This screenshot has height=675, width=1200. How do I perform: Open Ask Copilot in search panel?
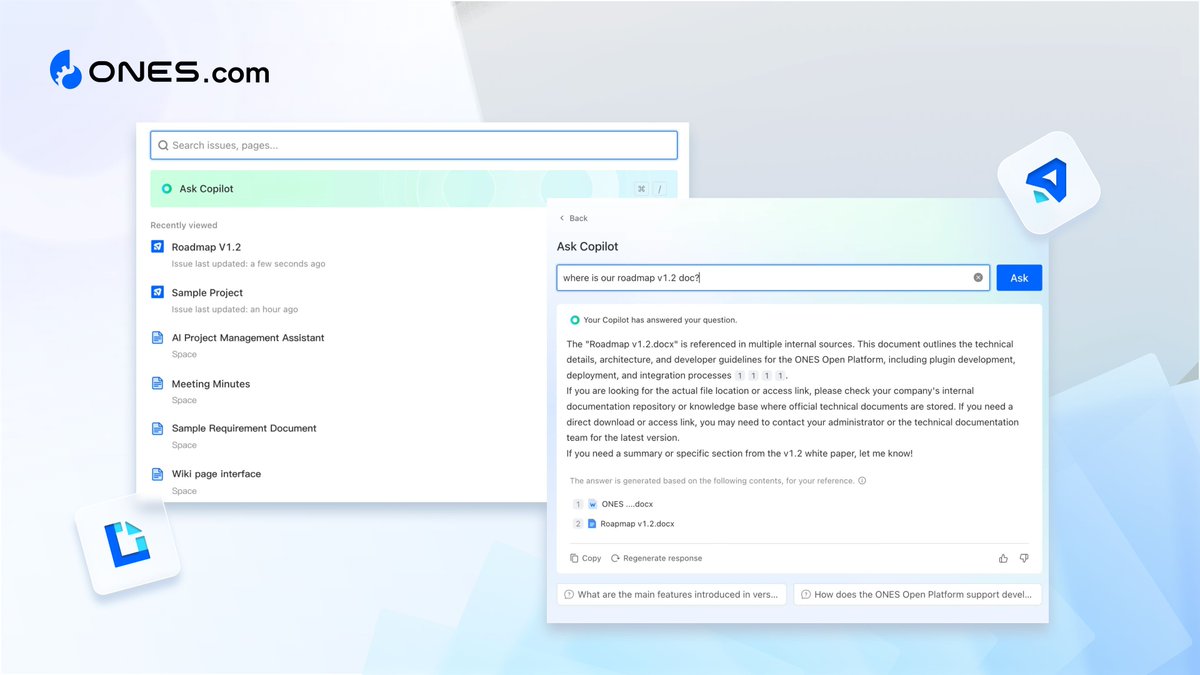(x=413, y=188)
